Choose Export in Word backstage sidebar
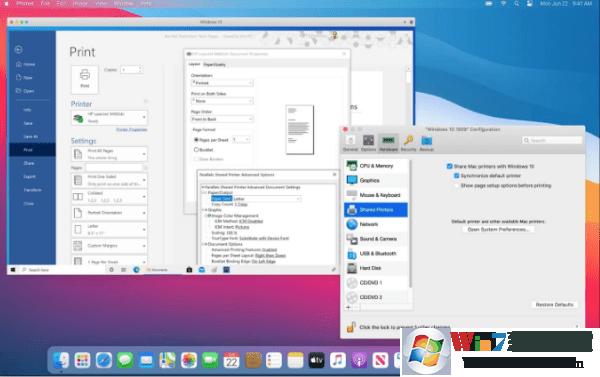 point(29,176)
